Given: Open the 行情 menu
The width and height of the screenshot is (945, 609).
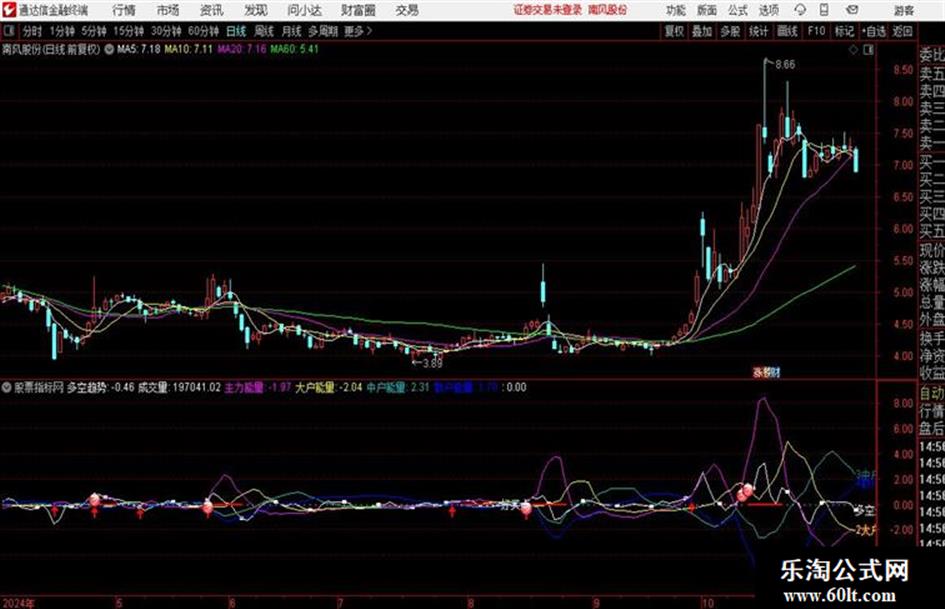Looking at the screenshot, I should pos(124,10).
